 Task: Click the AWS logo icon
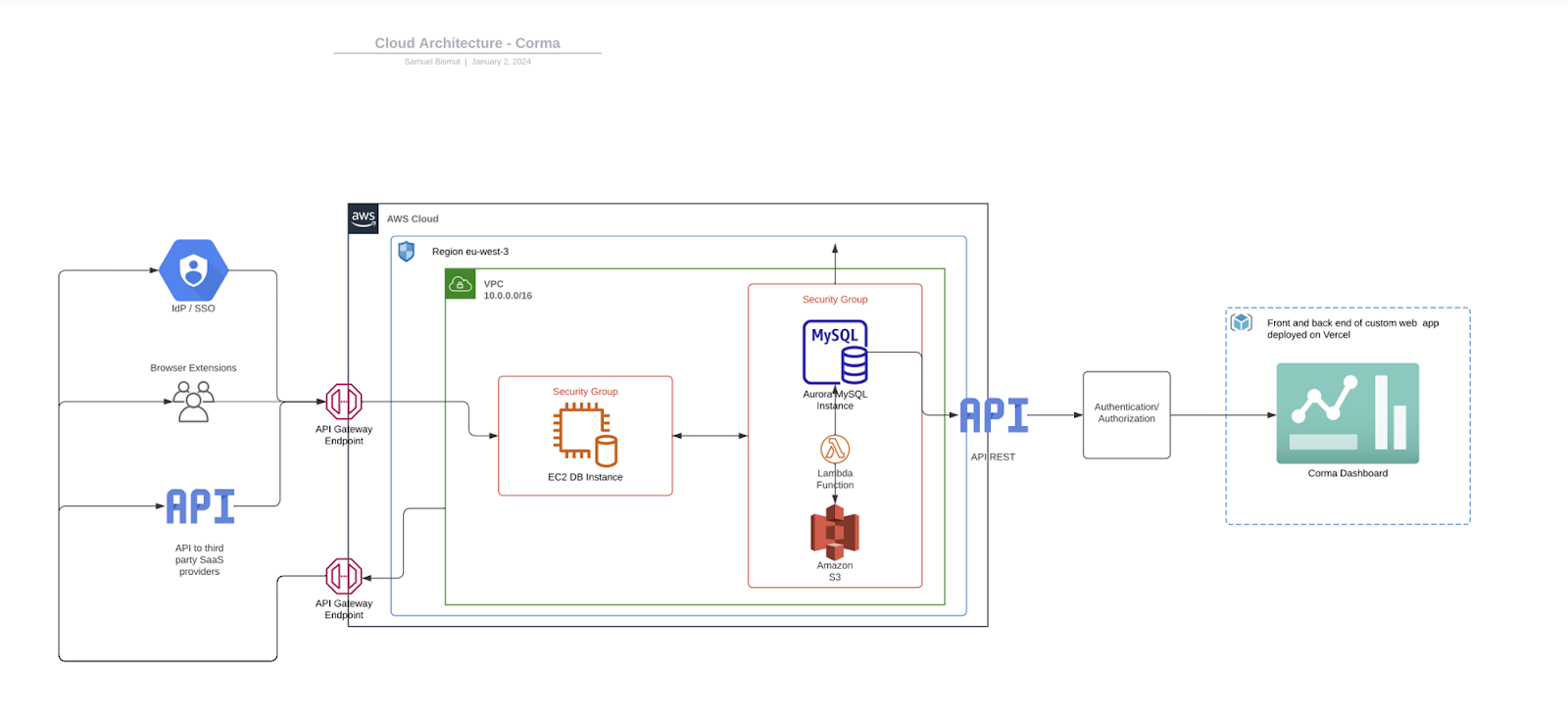click(364, 218)
